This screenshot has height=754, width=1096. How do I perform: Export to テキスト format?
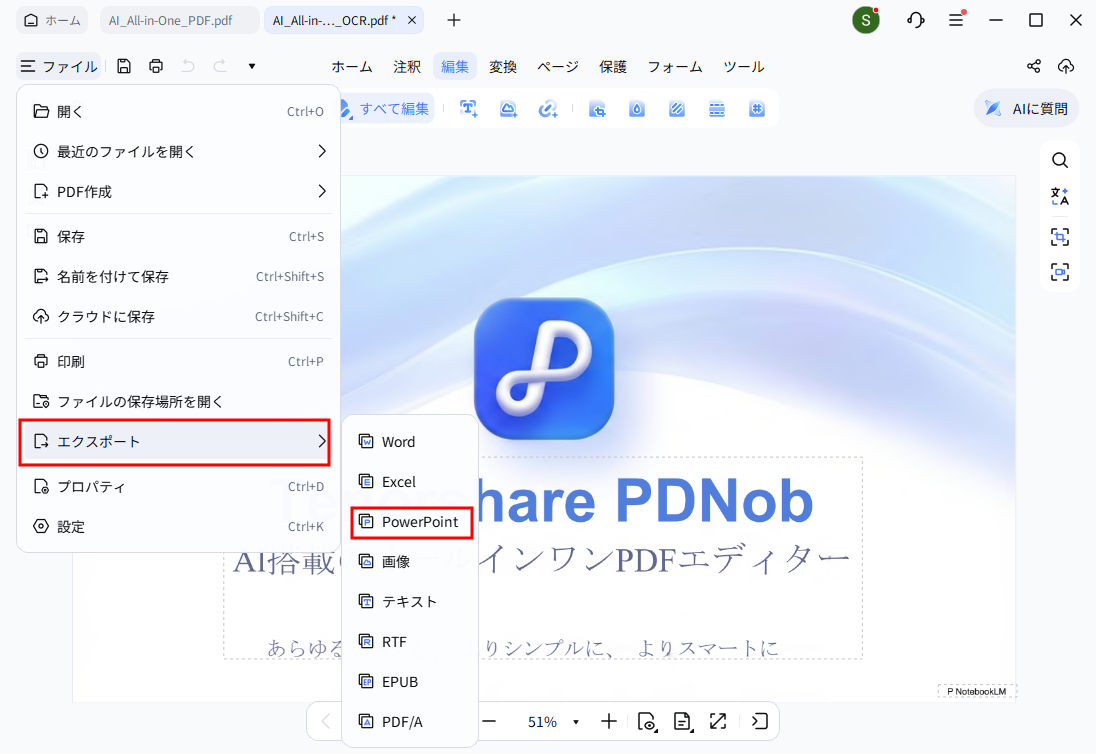410,602
